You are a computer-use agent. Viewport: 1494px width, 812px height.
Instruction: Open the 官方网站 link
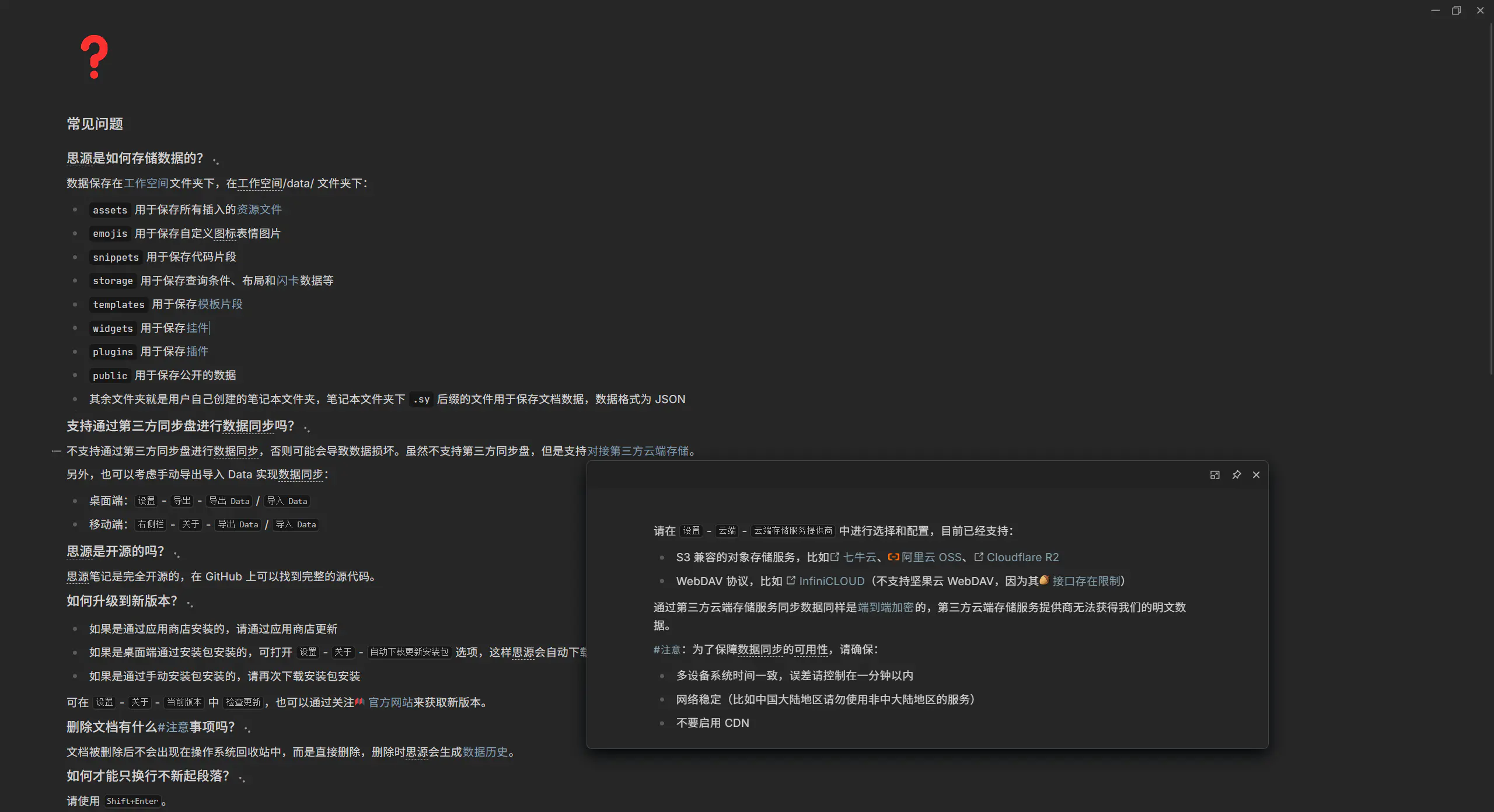click(x=390, y=702)
